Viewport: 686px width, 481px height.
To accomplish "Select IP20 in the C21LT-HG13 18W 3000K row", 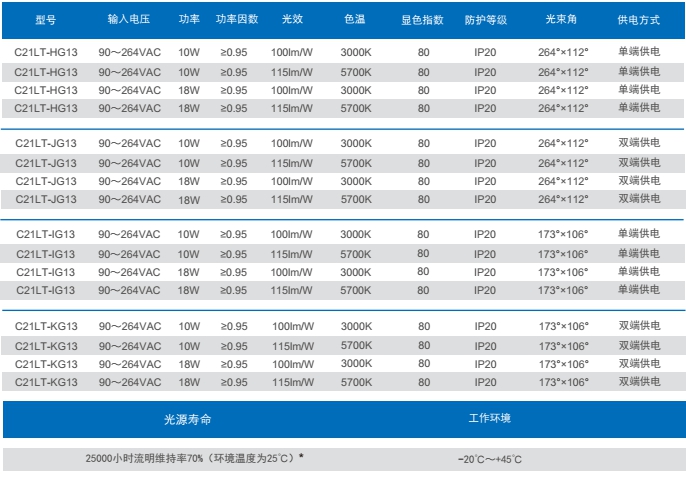I will pyautogui.click(x=485, y=91).
